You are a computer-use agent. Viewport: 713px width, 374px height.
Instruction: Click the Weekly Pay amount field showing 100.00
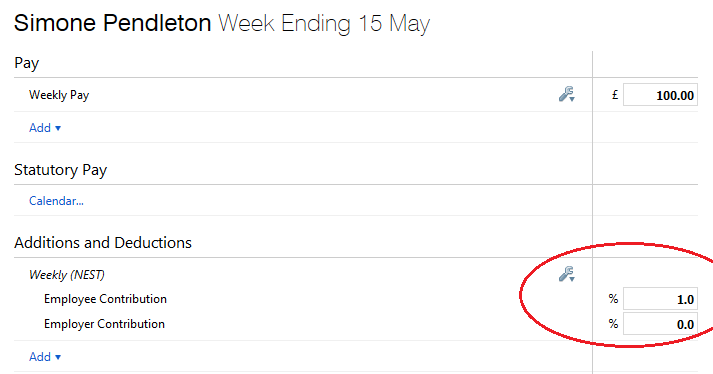pos(660,95)
